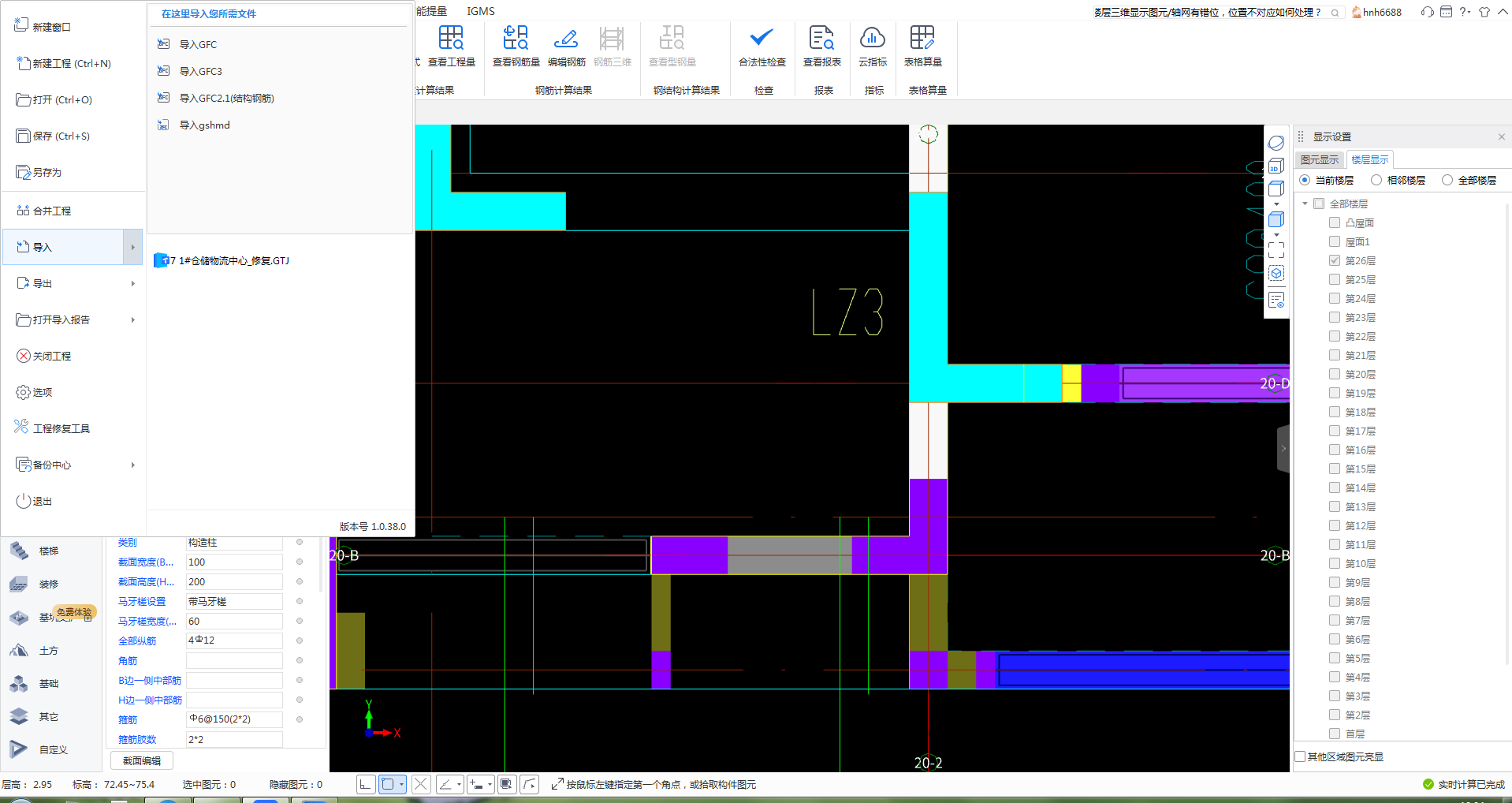1512x803 pixels.
Task: Click the angle snap icon in status bar
Action: [445, 784]
